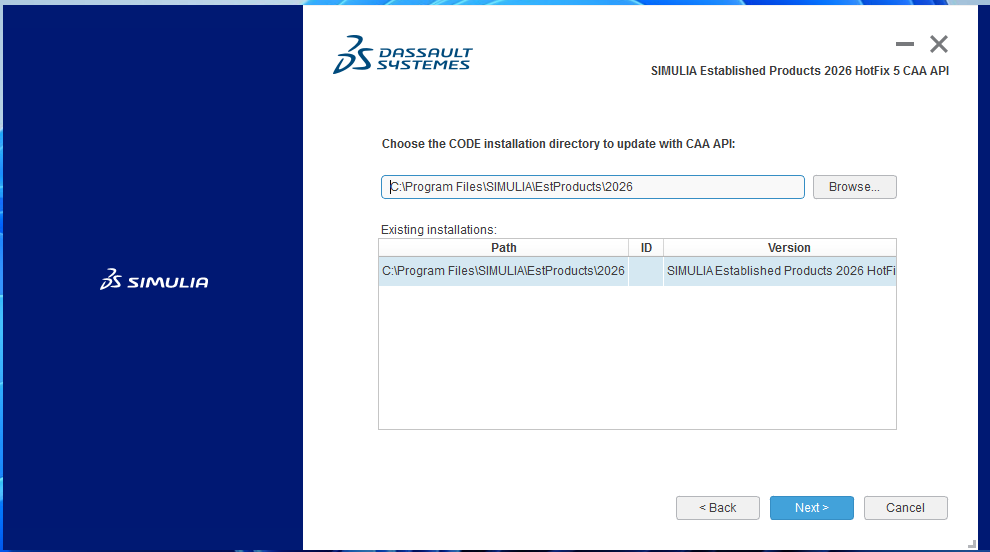Select the Path column header
Screen dimensions: 990x552
pos(503,248)
